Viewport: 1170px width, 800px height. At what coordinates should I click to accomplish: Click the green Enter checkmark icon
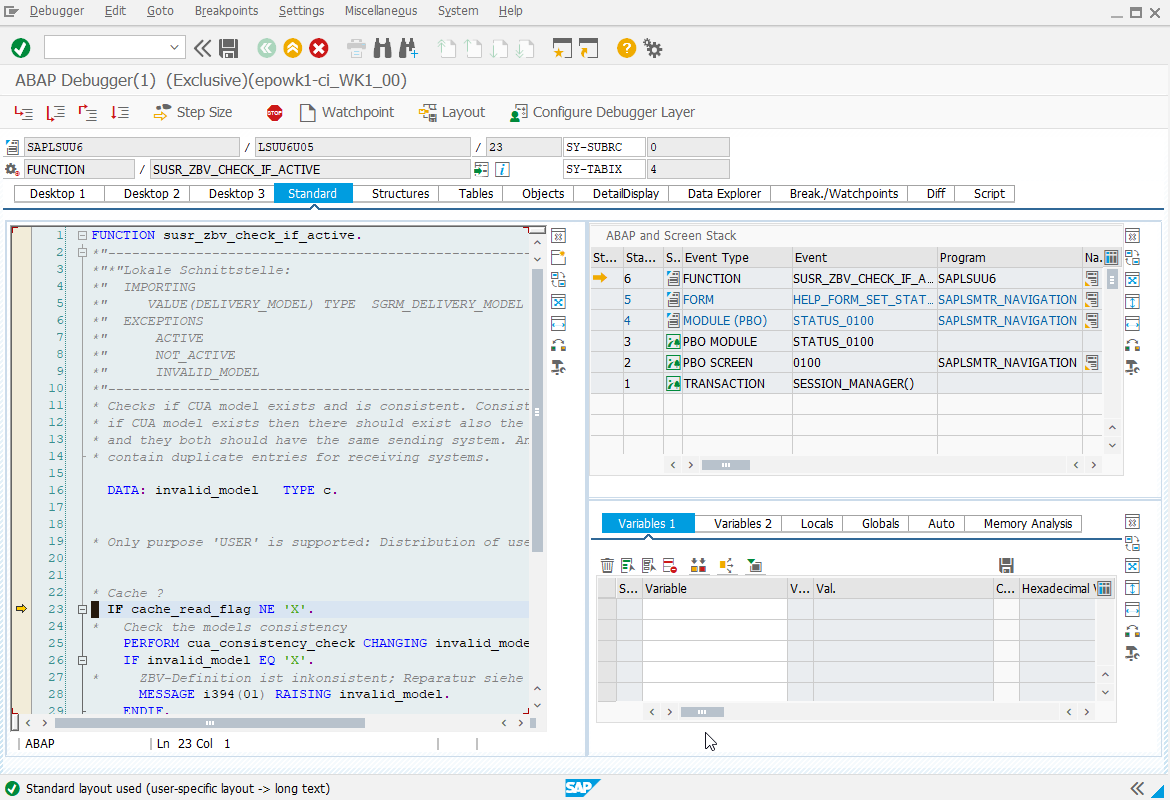tap(21, 49)
